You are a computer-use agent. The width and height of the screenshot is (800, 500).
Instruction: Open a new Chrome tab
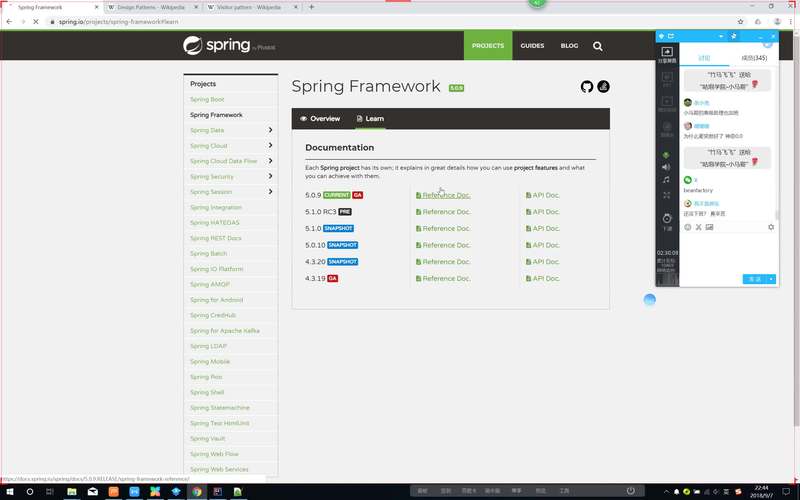(311, 7)
